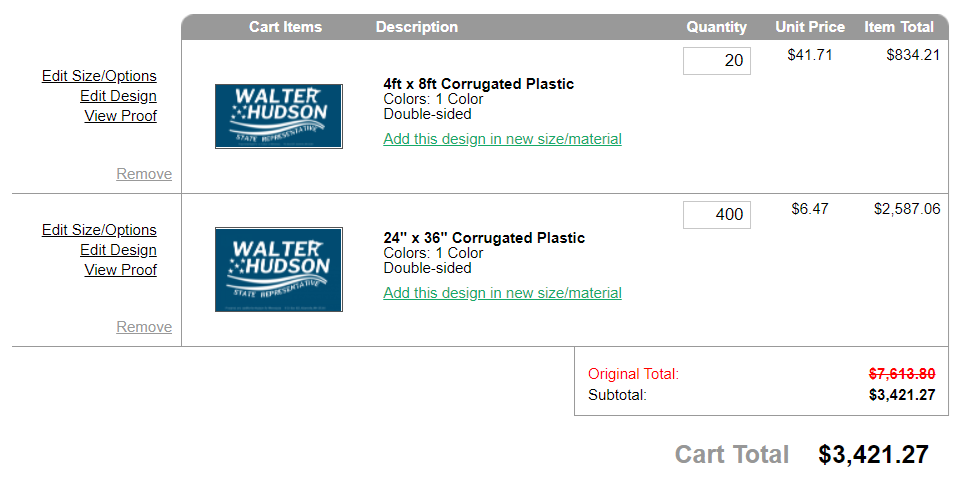Open Edit Size/Options for the 4ft x 8ft sign

tap(99, 76)
